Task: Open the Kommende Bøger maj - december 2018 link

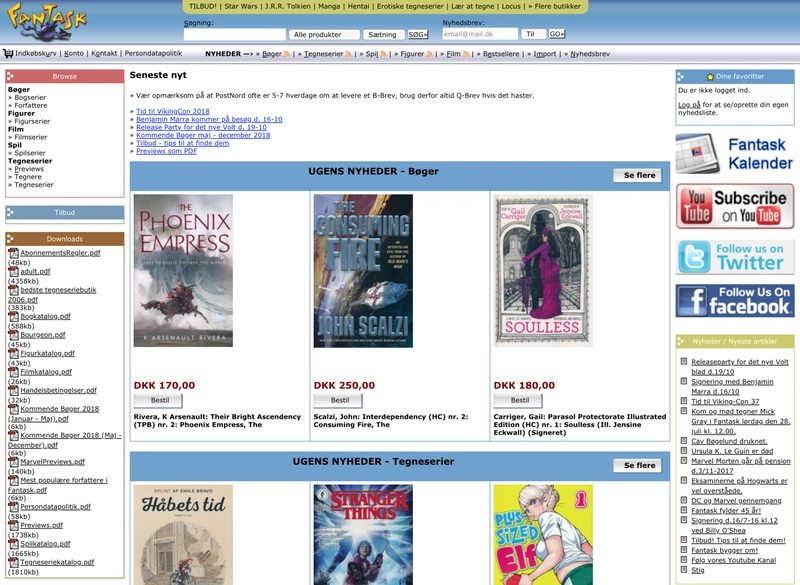Action: pyautogui.click(x=203, y=135)
